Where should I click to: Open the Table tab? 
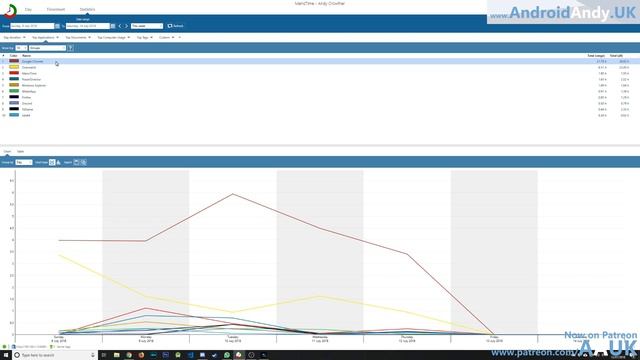(x=20, y=151)
